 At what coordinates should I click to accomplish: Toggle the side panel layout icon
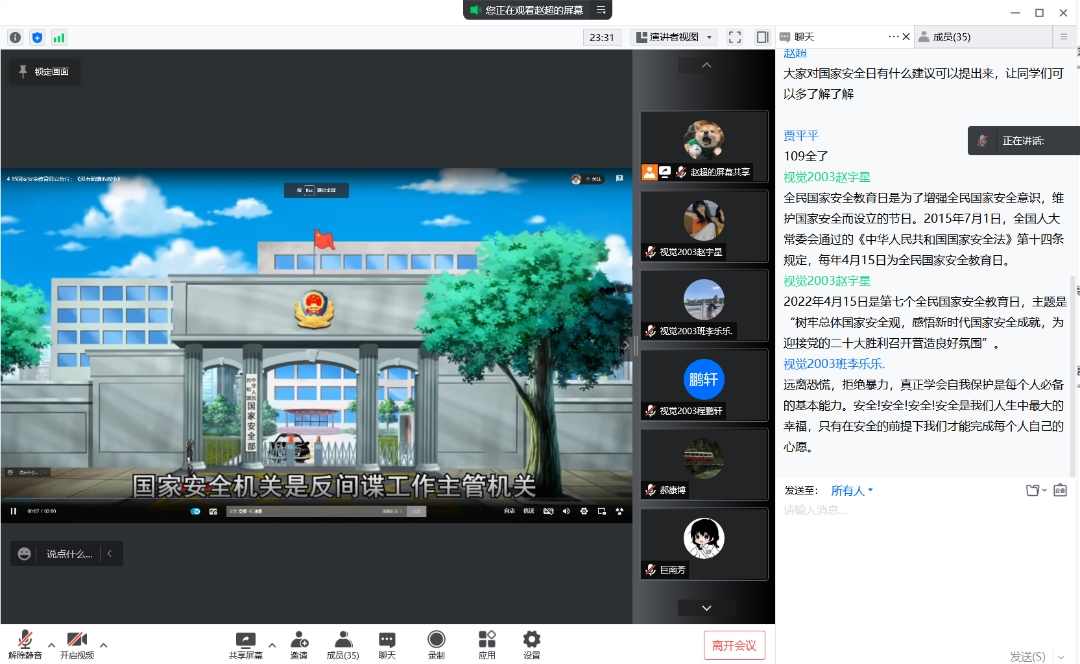(x=762, y=37)
